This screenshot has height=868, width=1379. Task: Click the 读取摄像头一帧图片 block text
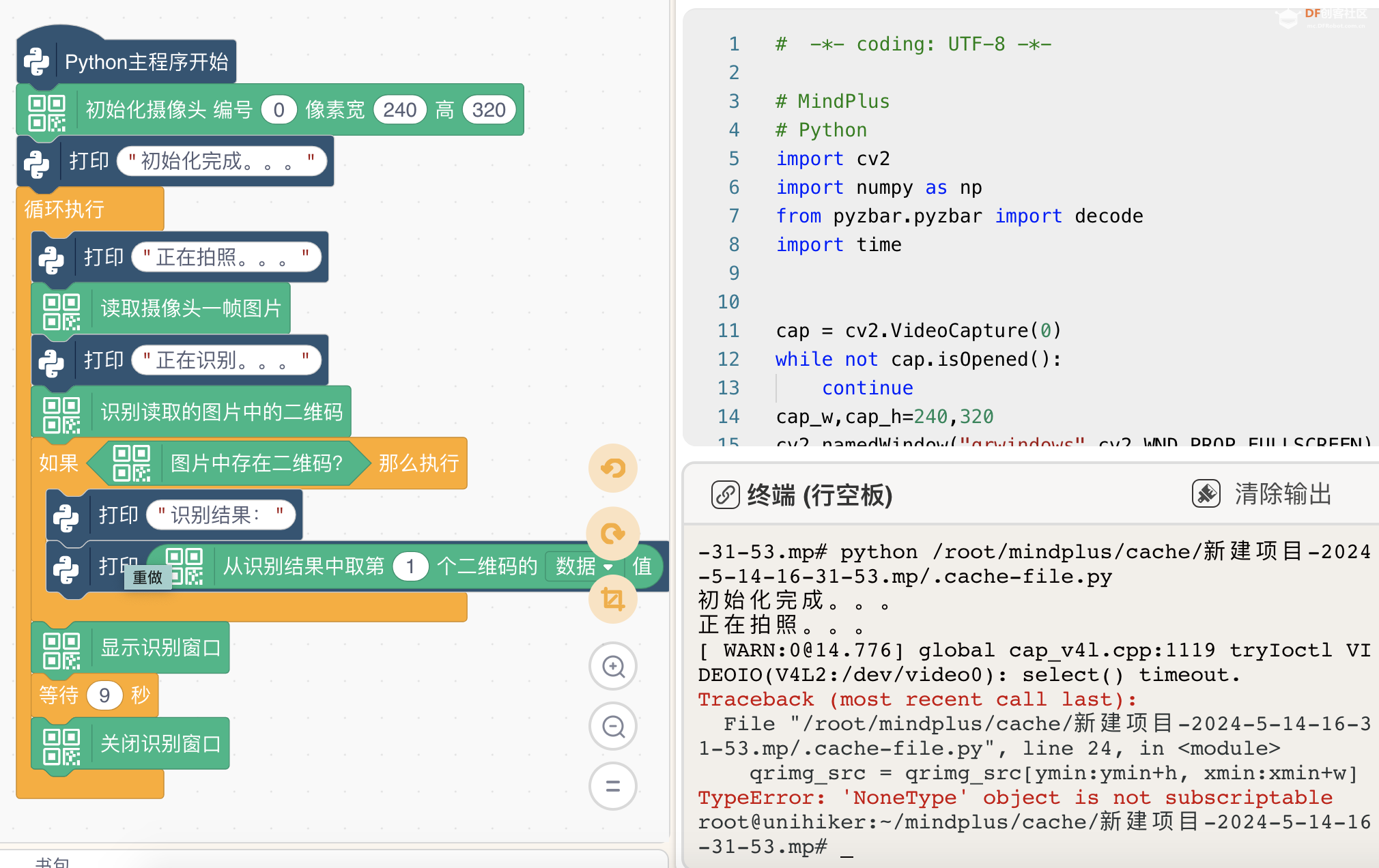(191, 308)
